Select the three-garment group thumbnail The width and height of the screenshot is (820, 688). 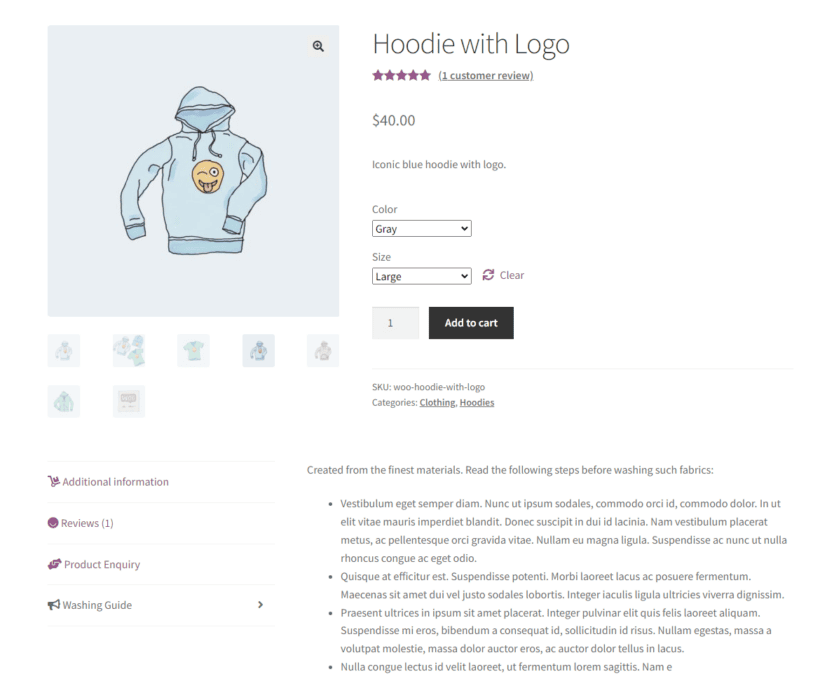click(129, 350)
